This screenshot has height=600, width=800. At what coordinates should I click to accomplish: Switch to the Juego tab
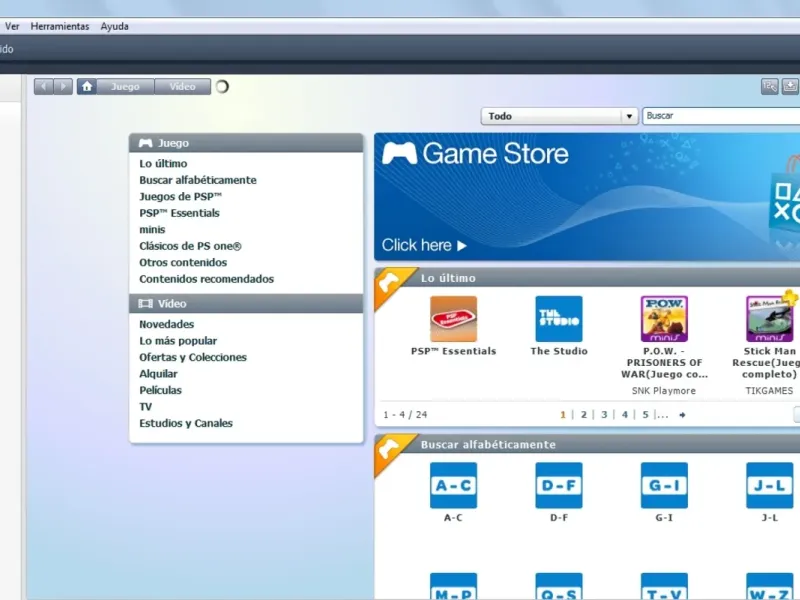click(126, 87)
